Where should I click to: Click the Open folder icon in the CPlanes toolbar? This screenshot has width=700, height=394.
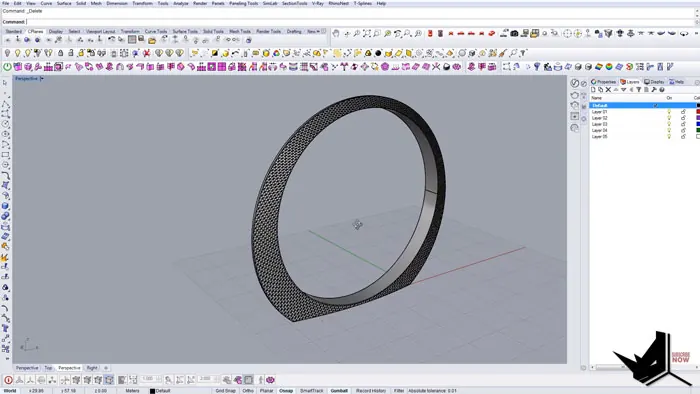pos(152,40)
